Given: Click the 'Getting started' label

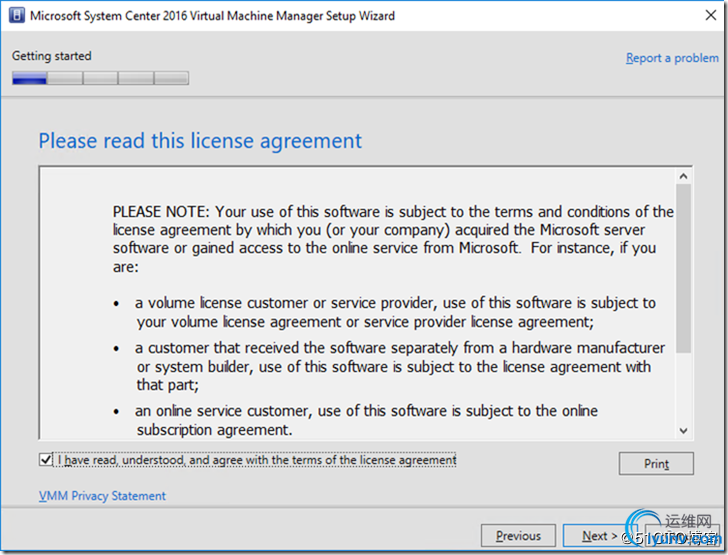Looking at the screenshot, I should (52, 56).
